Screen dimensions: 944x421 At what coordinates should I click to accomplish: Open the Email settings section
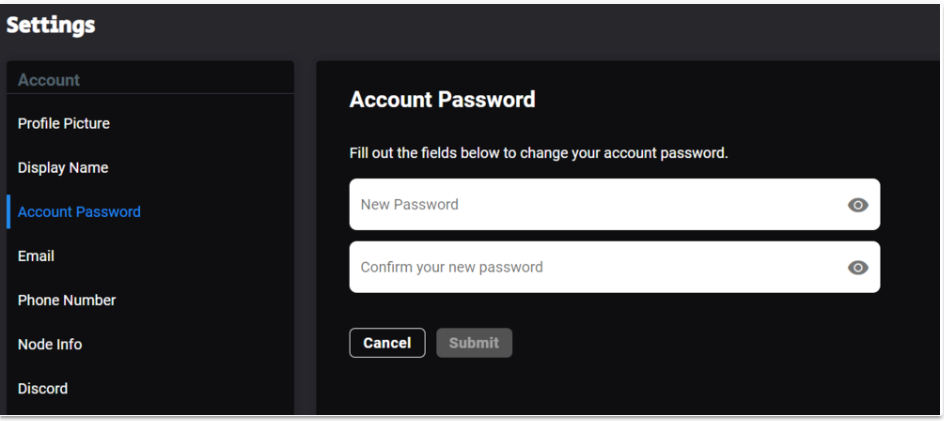(36, 256)
